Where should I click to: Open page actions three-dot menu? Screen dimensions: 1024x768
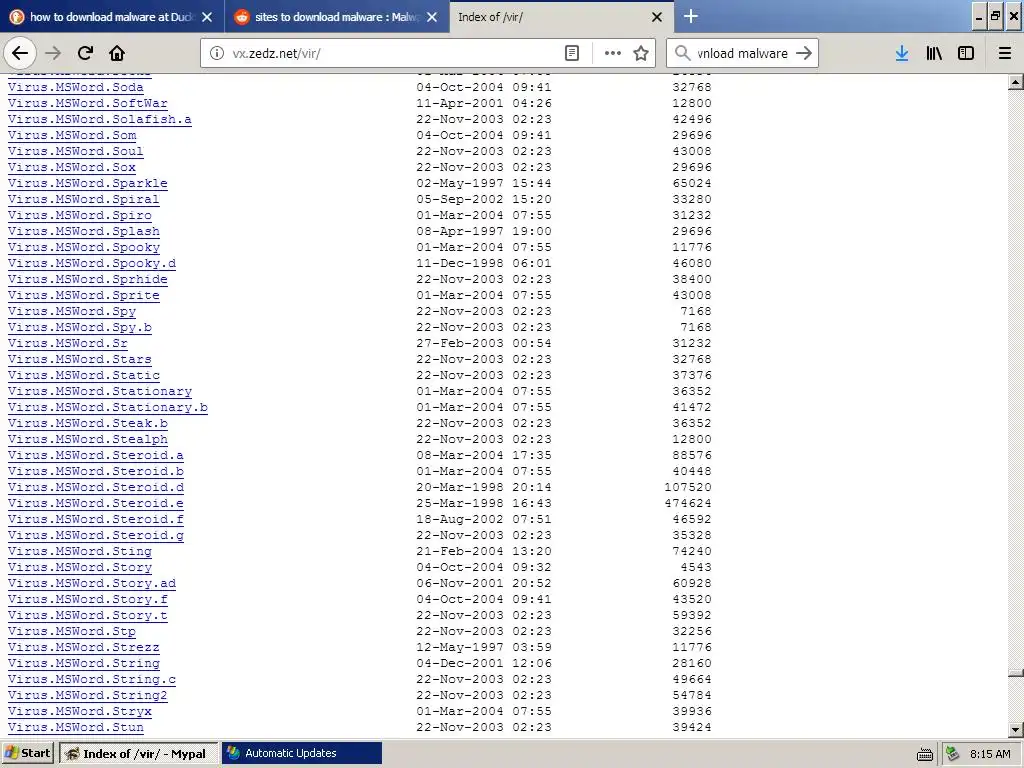(x=613, y=53)
